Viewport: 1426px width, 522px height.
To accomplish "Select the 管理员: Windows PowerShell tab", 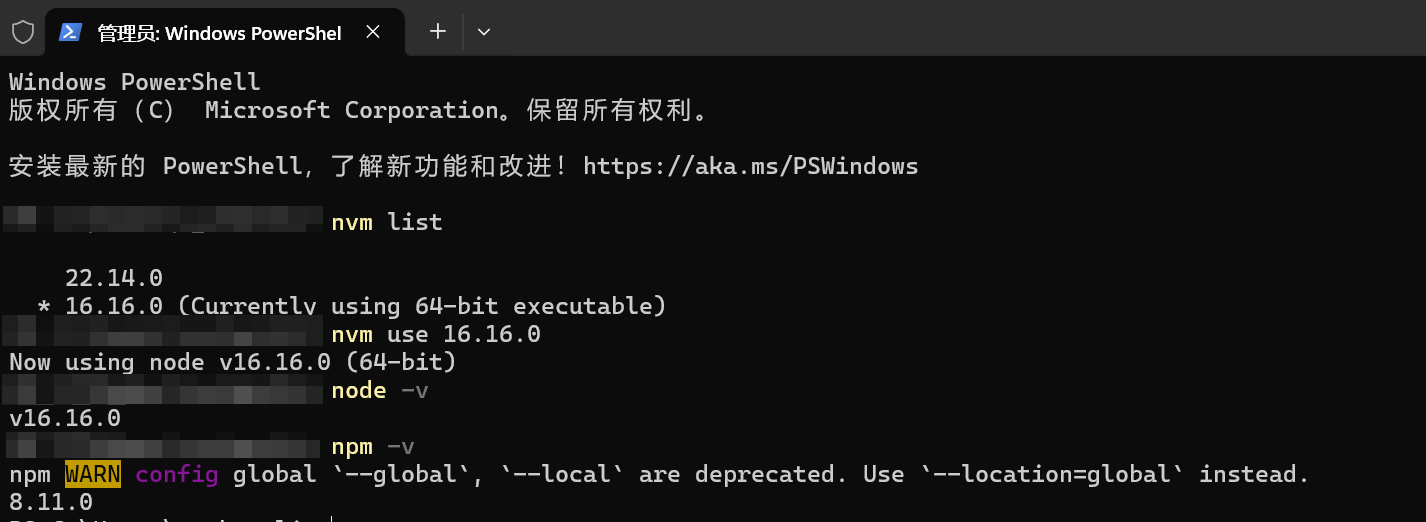I will point(219,33).
